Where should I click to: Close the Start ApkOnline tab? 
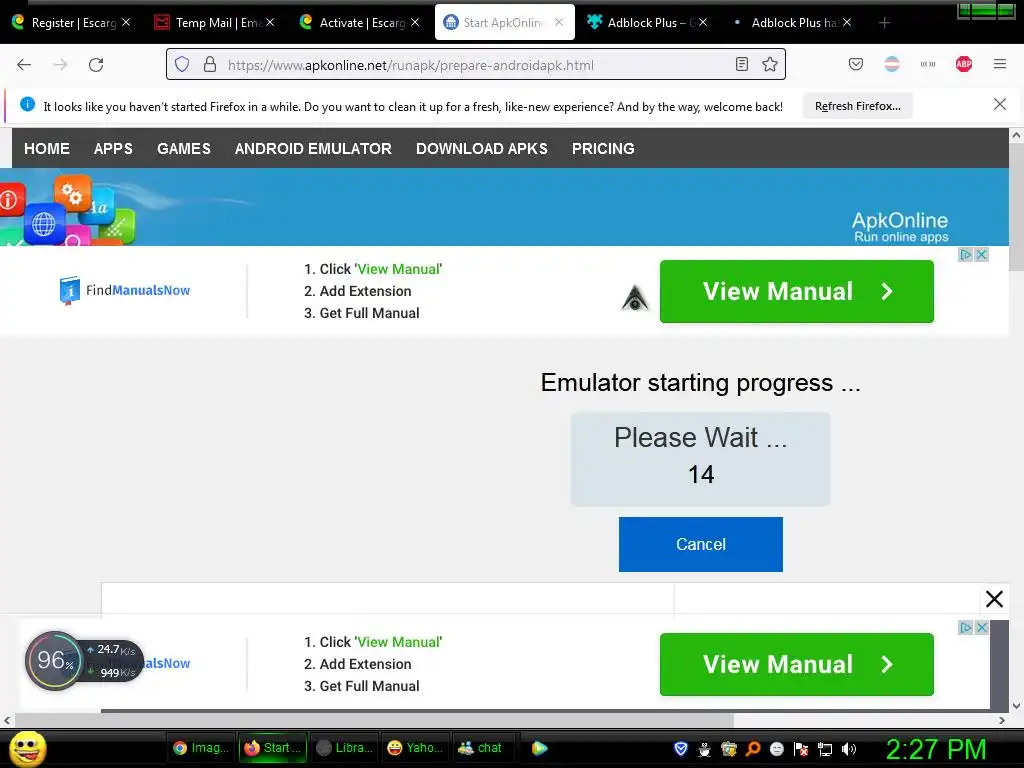point(559,22)
